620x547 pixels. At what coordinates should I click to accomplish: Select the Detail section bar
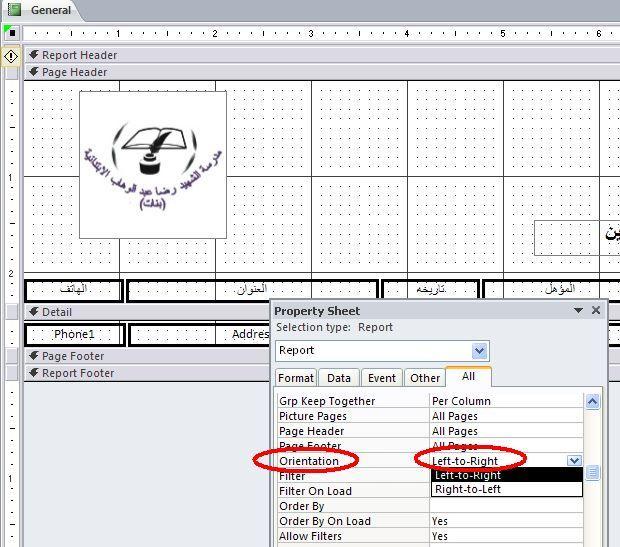pyautogui.click(x=147, y=312)
